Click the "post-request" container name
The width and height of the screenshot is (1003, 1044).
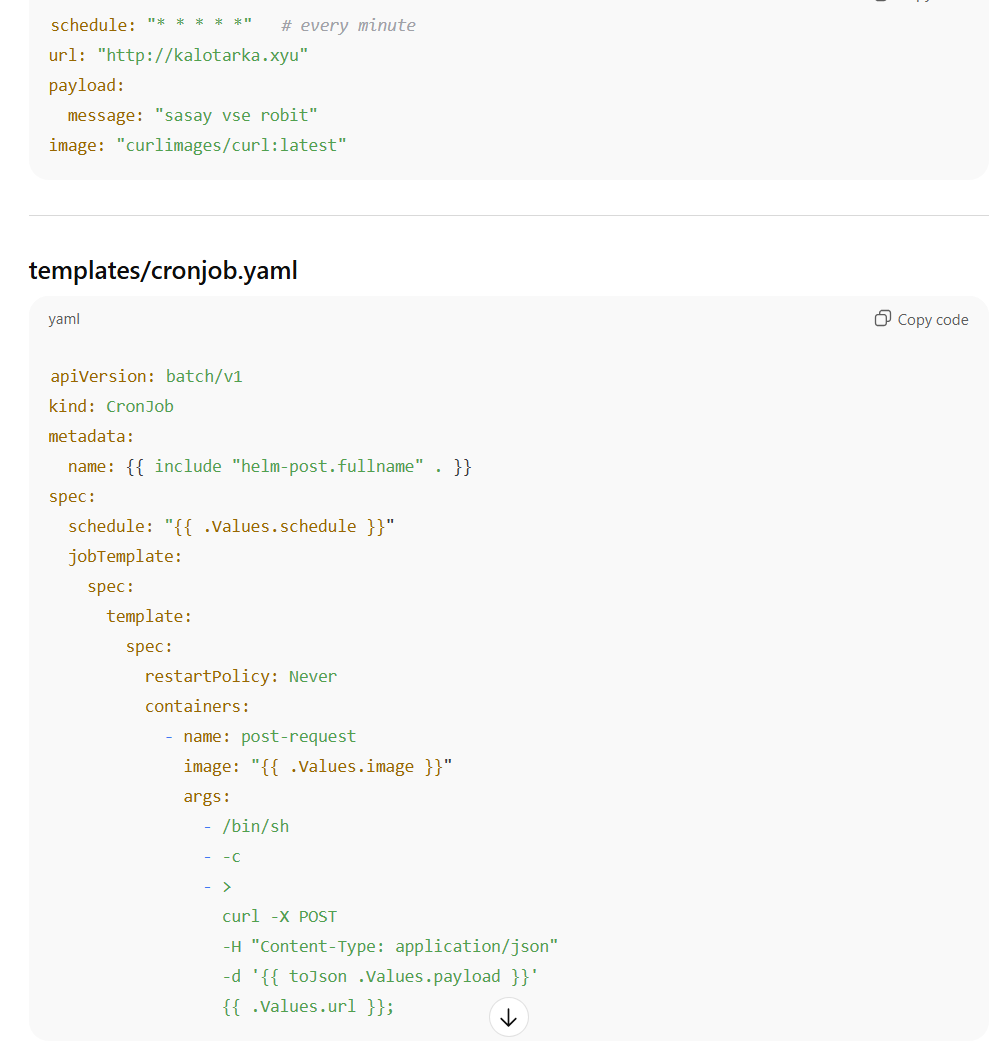pos(298,736)
